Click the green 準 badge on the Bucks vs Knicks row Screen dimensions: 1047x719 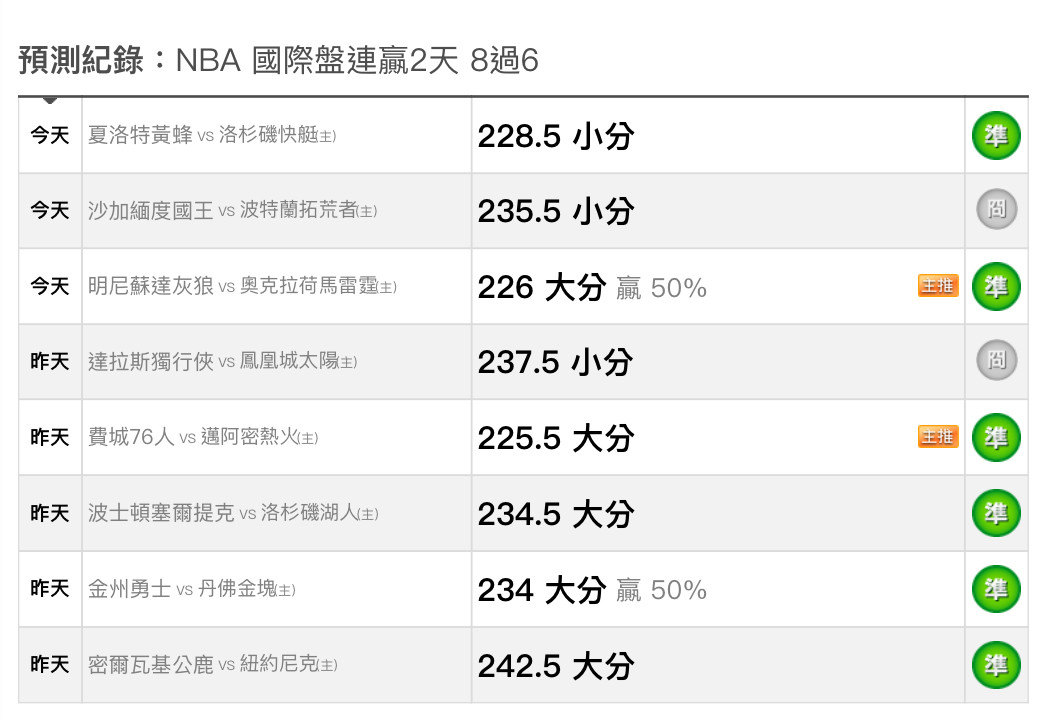[x=996, y=664]
